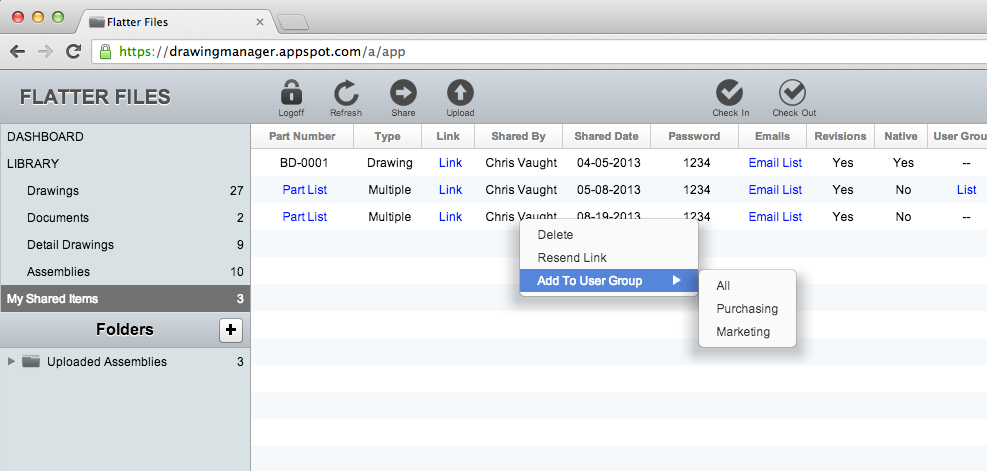Open Email List in BD-0001 row
Screen dimensions: 987x471
point(775,163)
